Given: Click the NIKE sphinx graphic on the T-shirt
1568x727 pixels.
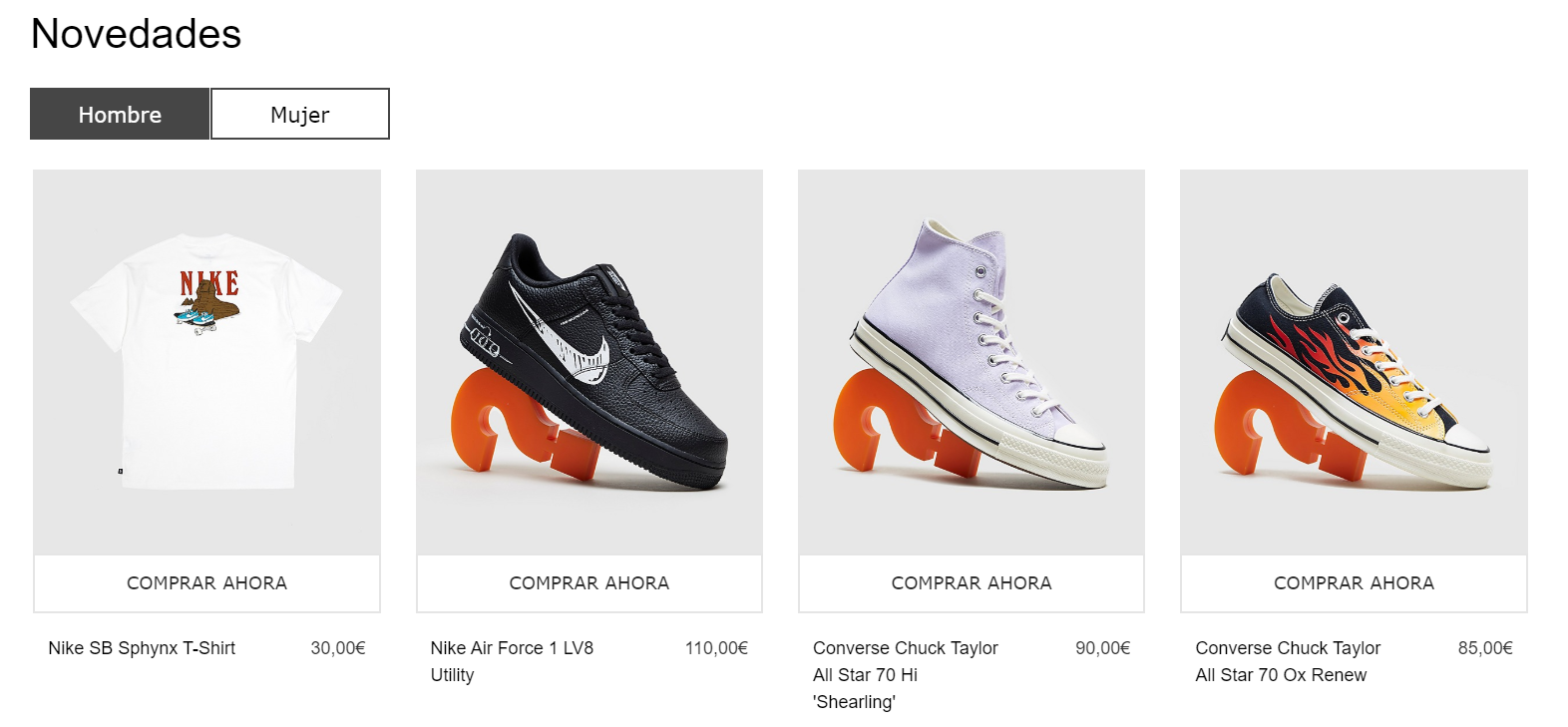Looking at the screenshot, I should (208, 299).
